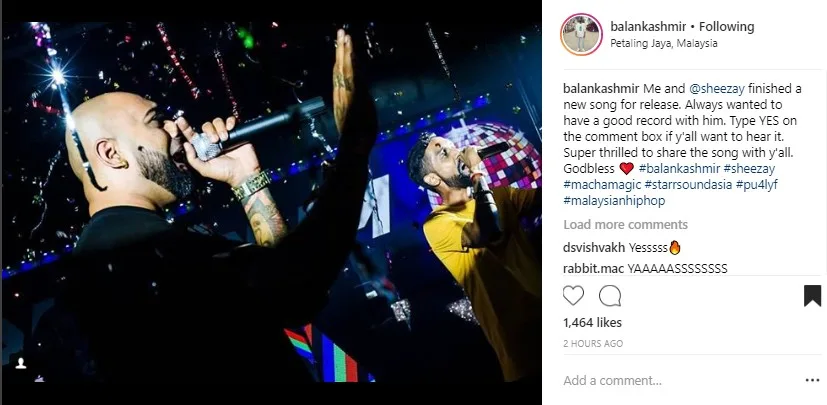Viewport: 827px width, 405px height.
Task: Open the #machamagic hashtag
Action: tap(603, 185)
